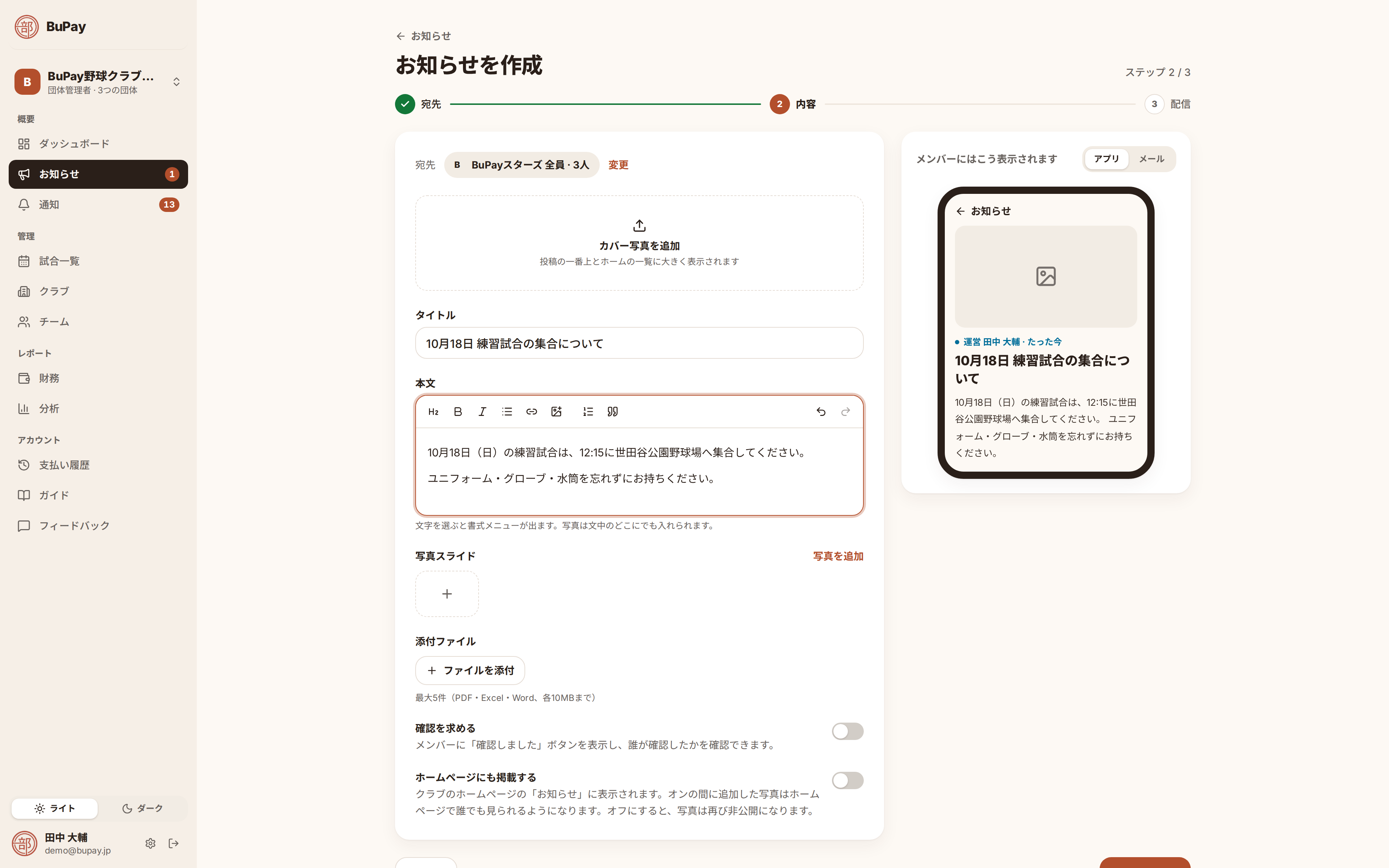Enable ホームページにも掲載する toggle
Screen dimensions: 1389x868
pyautogui.click(x=847, y=780)
